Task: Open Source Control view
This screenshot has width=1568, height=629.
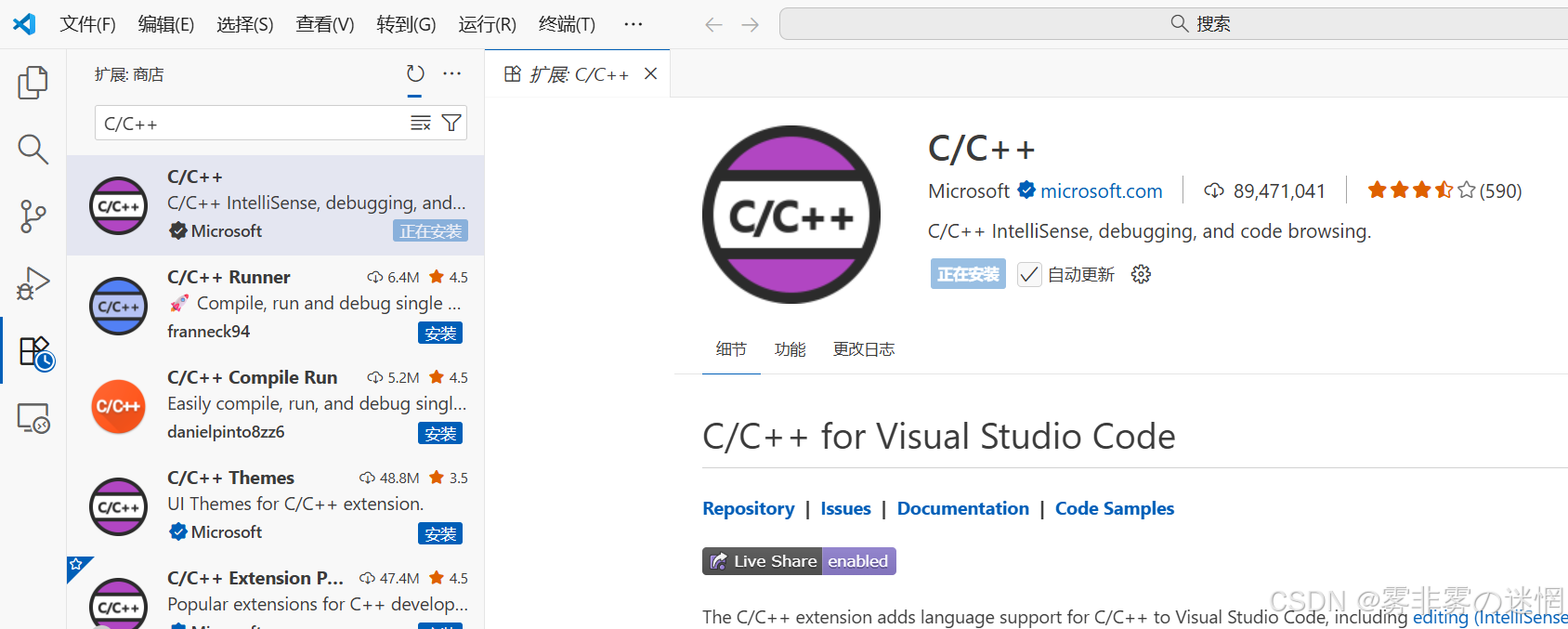Action: click(x=33, y=216)
